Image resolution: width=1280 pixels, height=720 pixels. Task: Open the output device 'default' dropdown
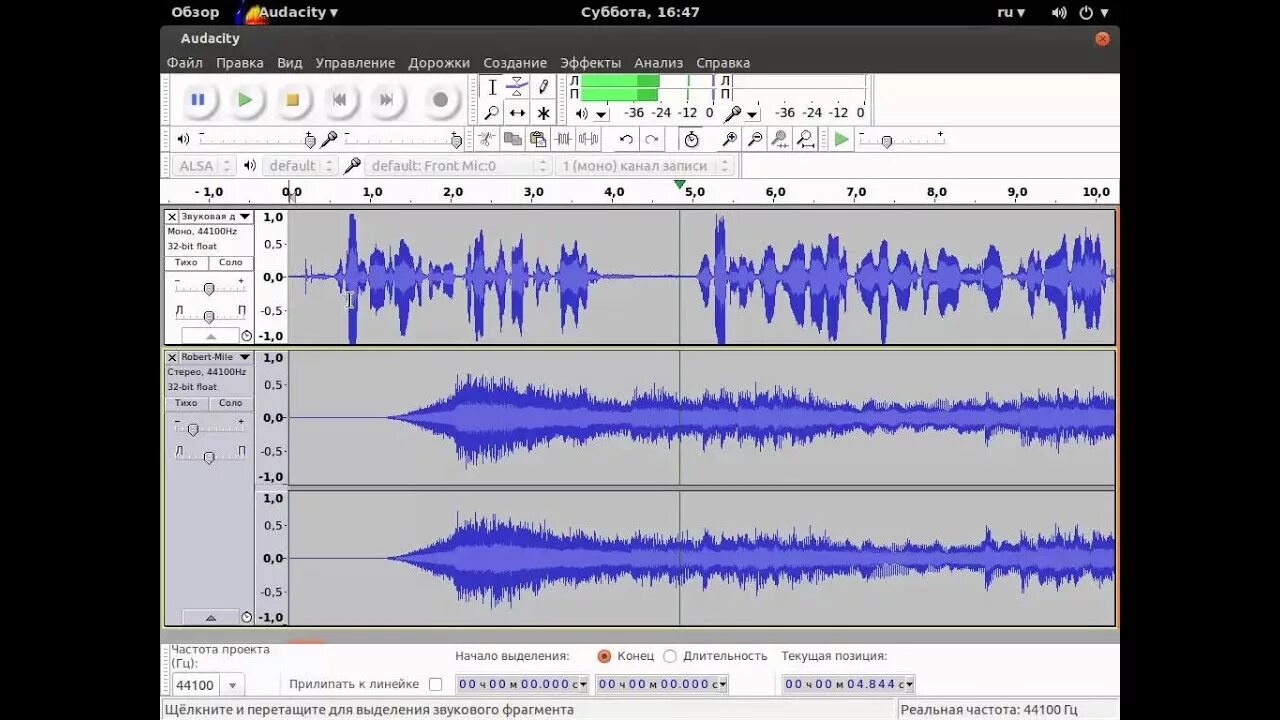click(x=301, y=166)
